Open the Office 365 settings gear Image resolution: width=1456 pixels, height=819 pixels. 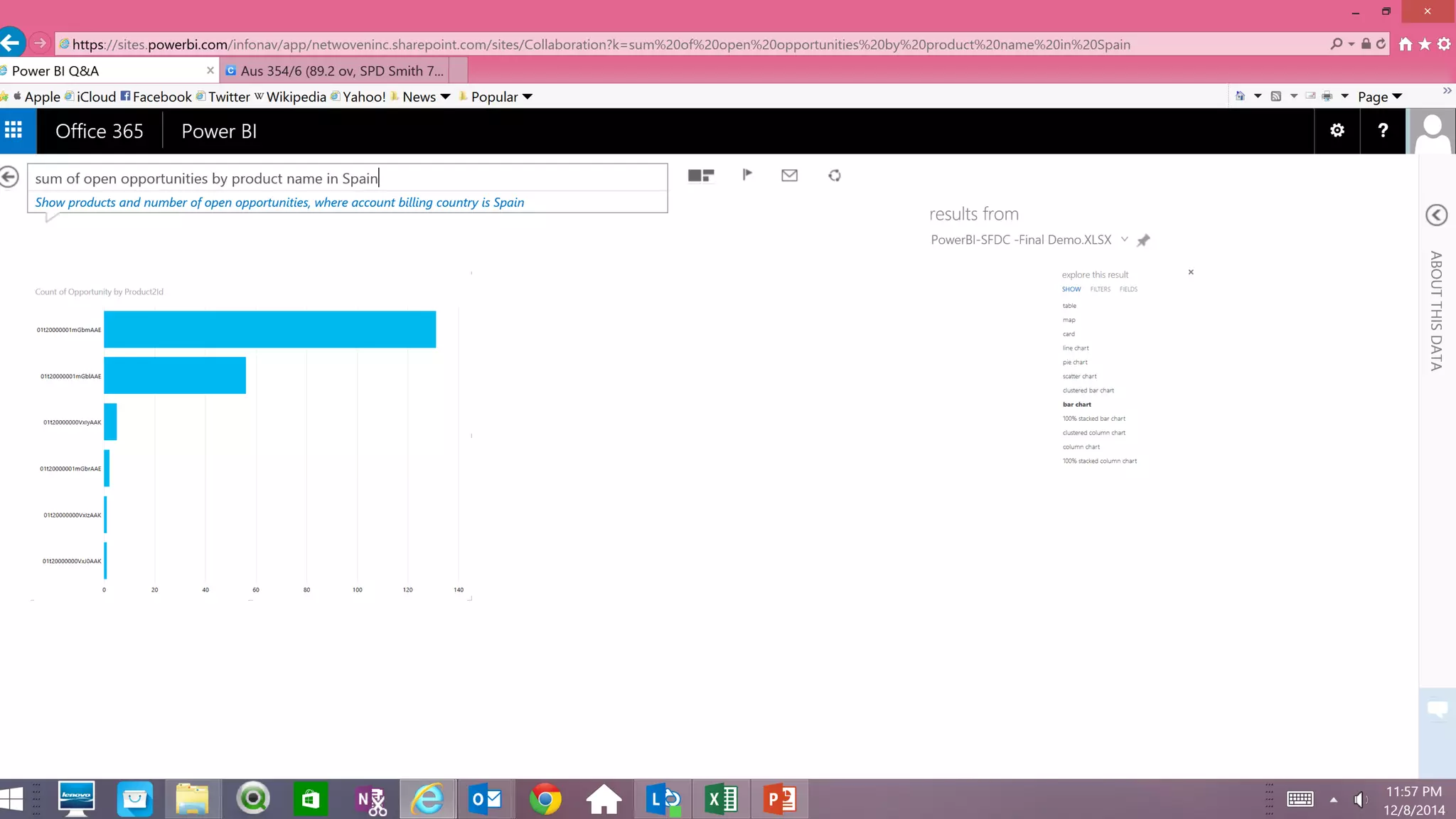pos(1337,131)
